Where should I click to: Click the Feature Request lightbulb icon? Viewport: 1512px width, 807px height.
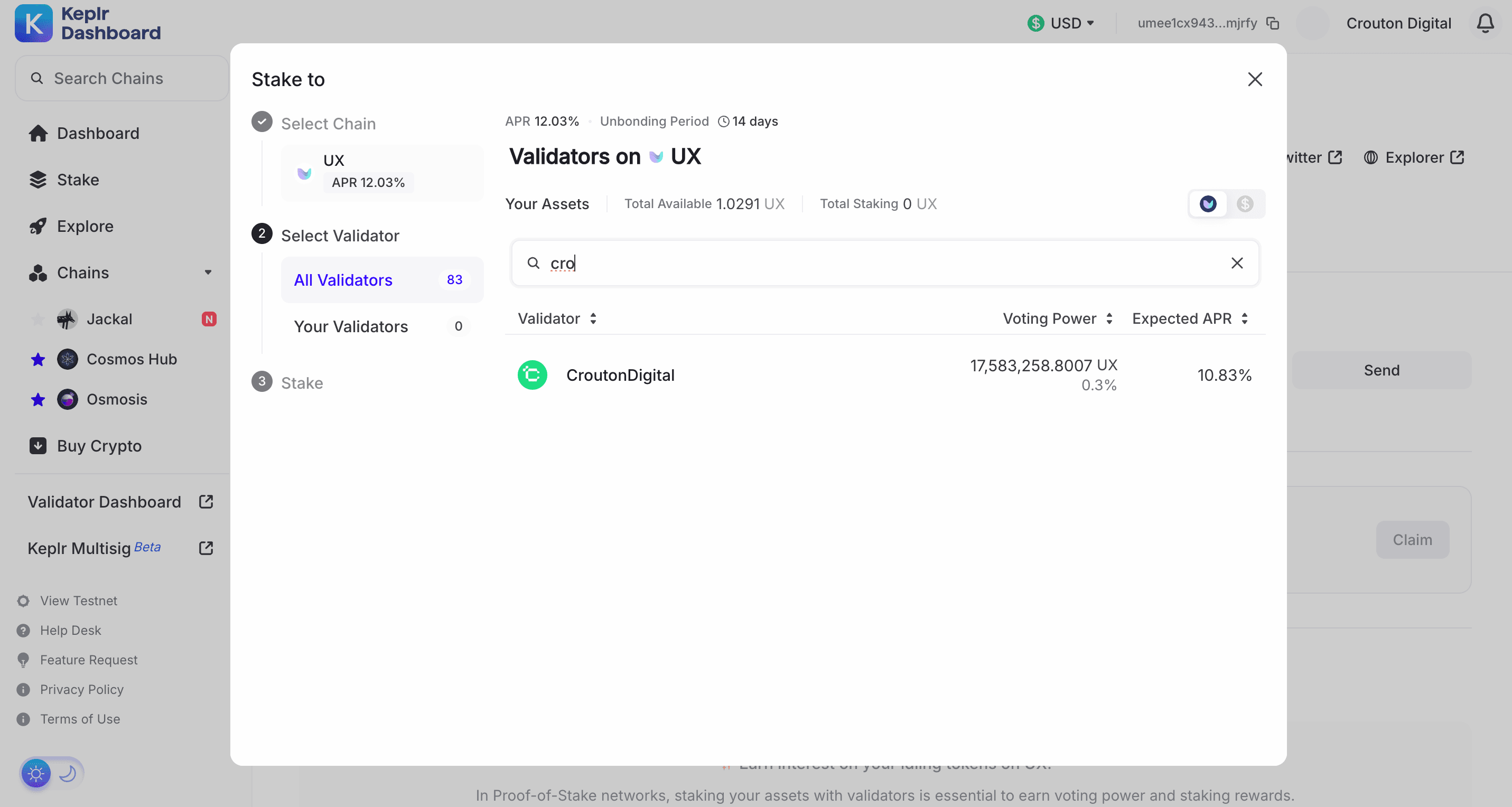[23, 660]
